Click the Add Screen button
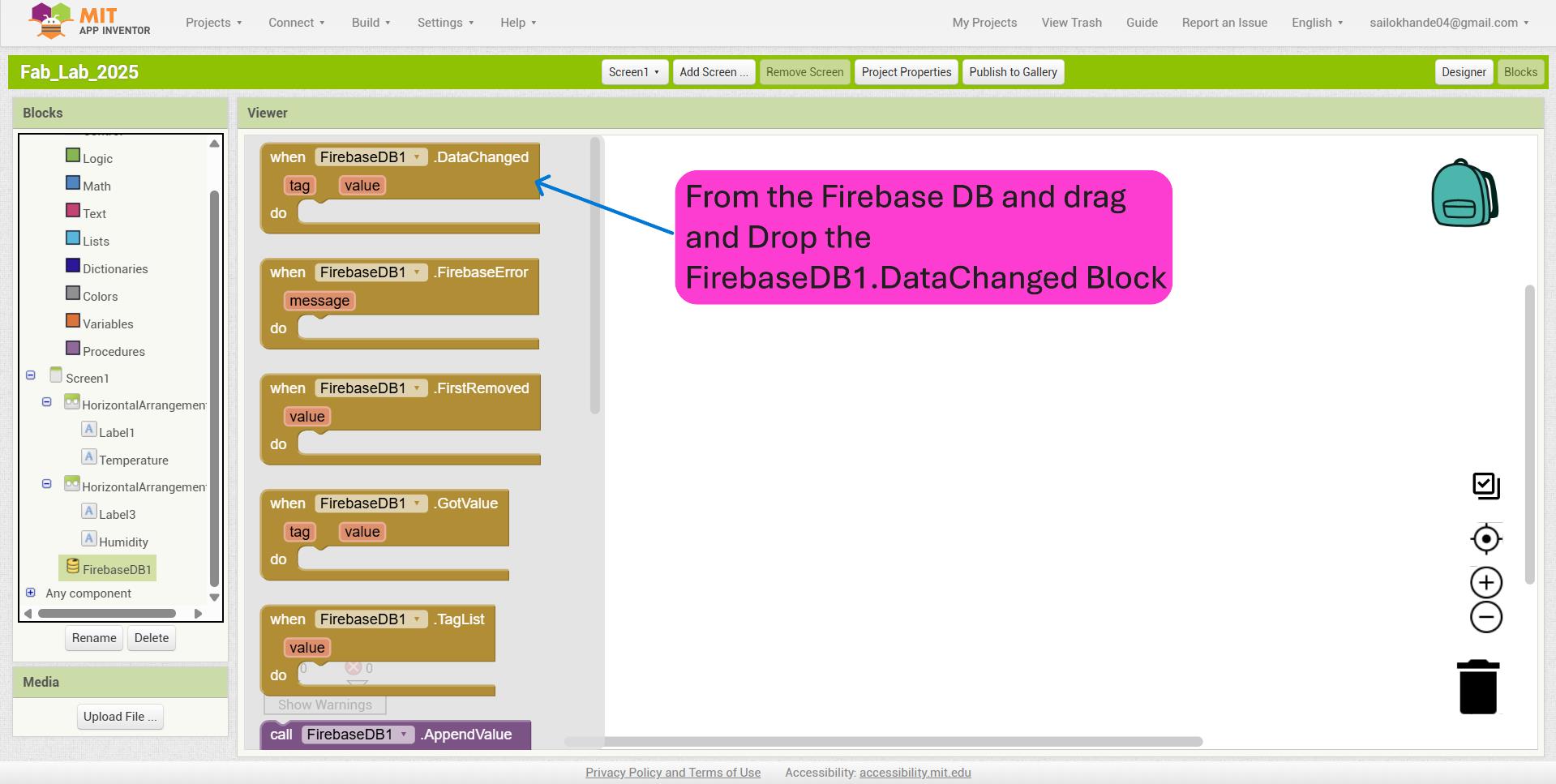The width and height of the screenshot is (1556, 784). click(714, 72)
